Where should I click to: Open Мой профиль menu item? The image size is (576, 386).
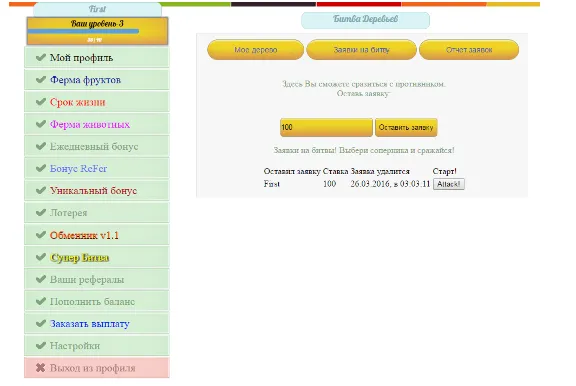tap(97, 57)
